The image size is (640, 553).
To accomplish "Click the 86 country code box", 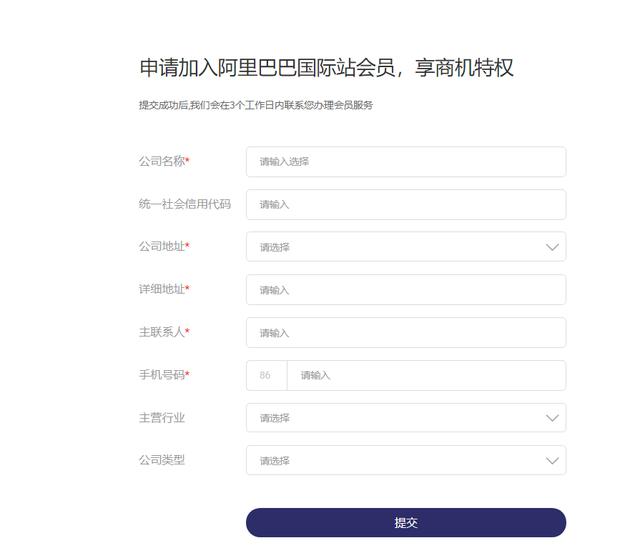I will [267, 375].
